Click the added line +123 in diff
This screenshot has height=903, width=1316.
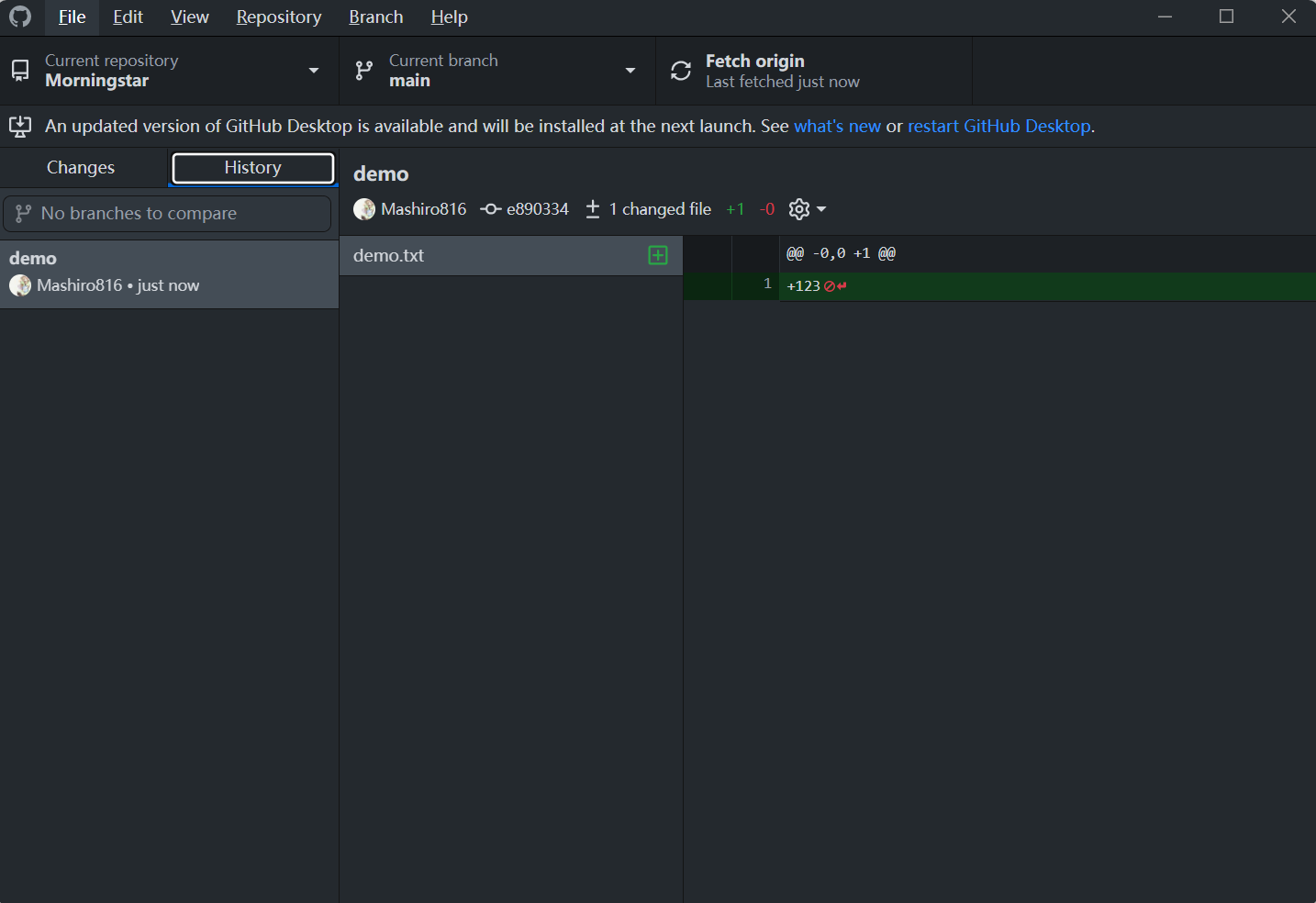(999, 286)
